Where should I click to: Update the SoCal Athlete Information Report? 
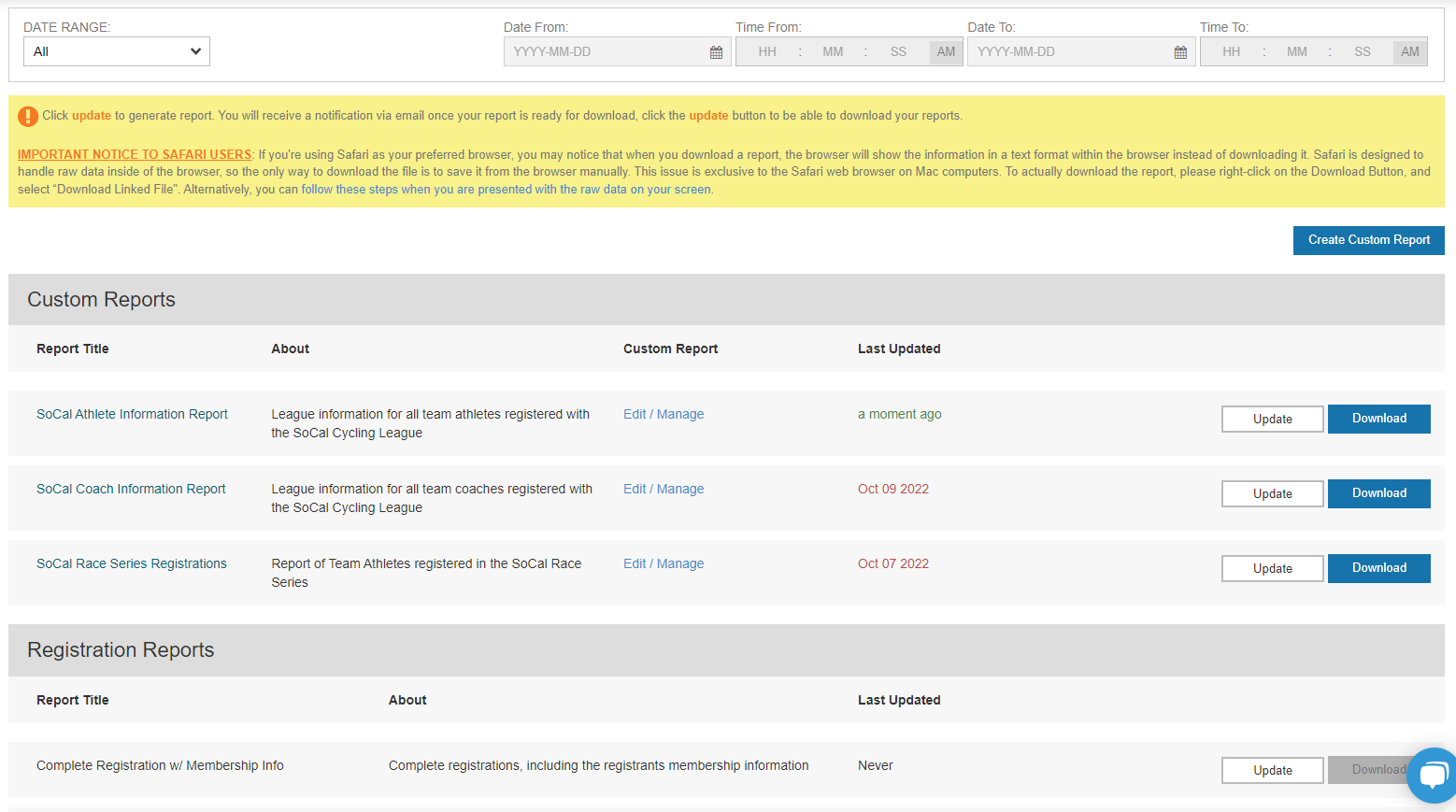[1272, 419]
